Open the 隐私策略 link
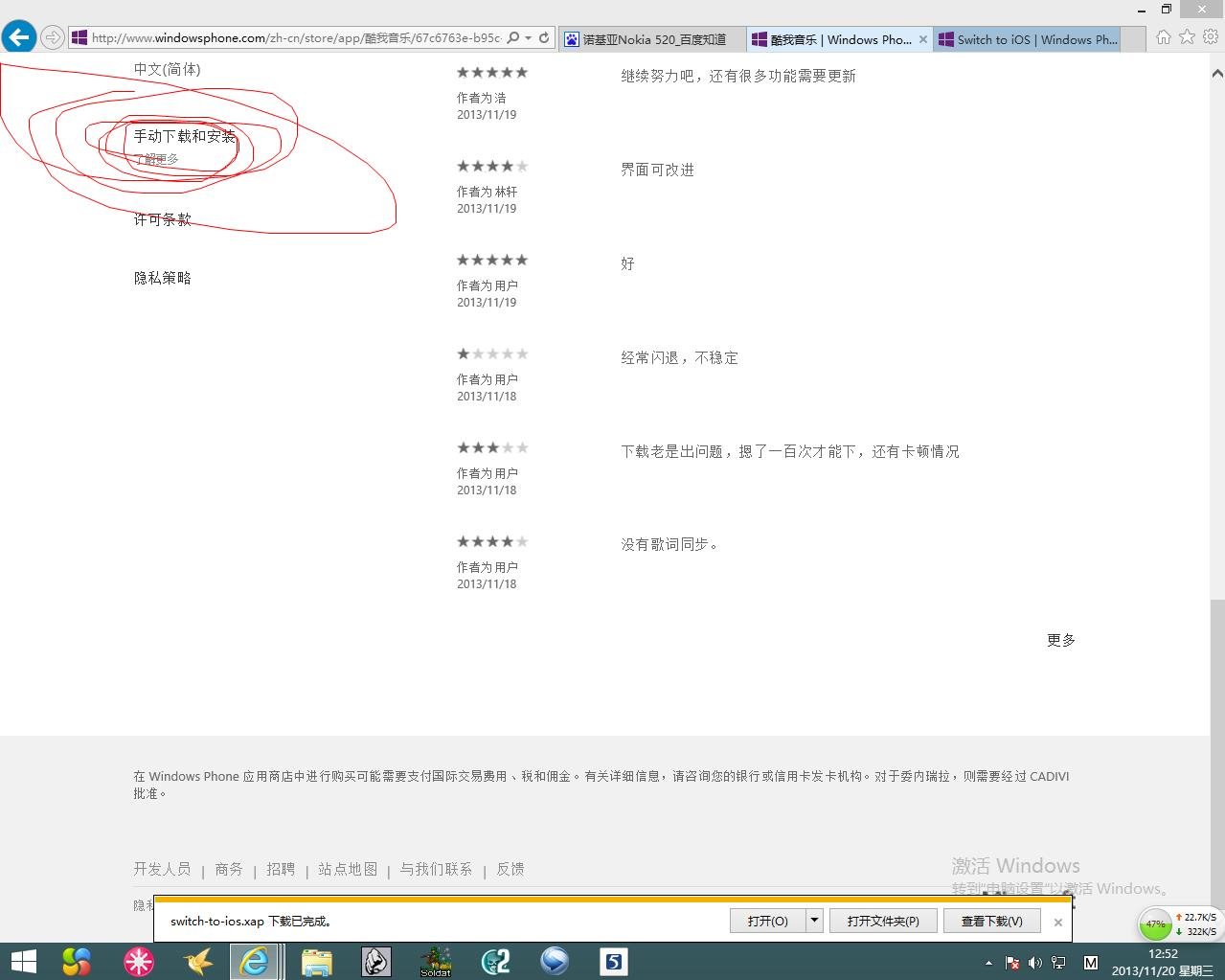The width and height of the screenshot is (1225, 980). point(162,278)
